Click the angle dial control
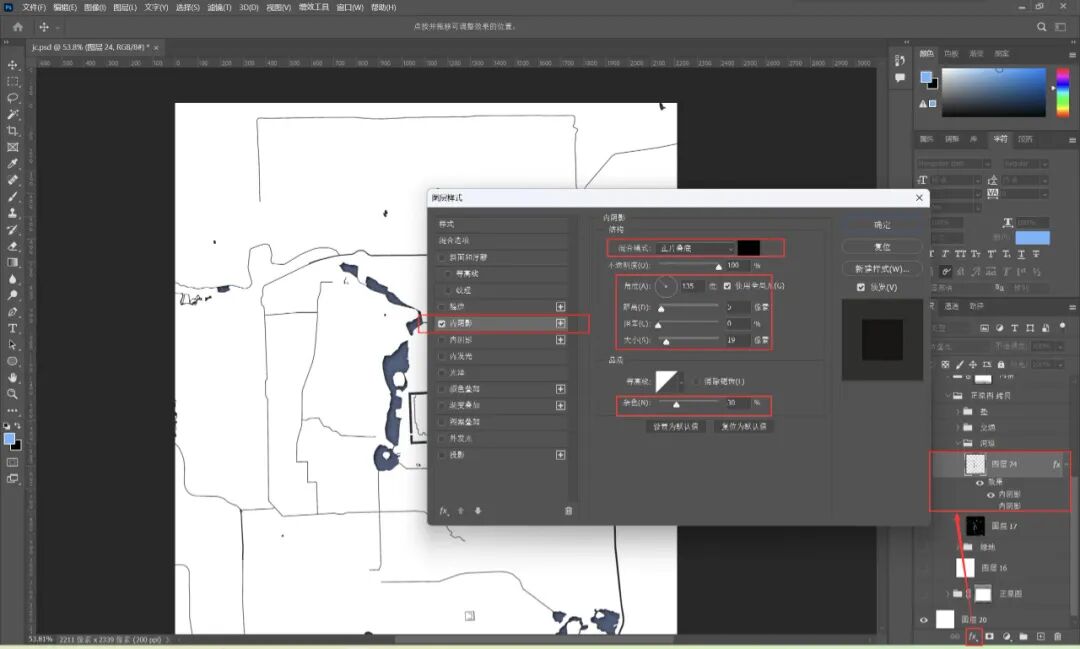Viewport: 1080px width, 649px height. click(665, 286)
